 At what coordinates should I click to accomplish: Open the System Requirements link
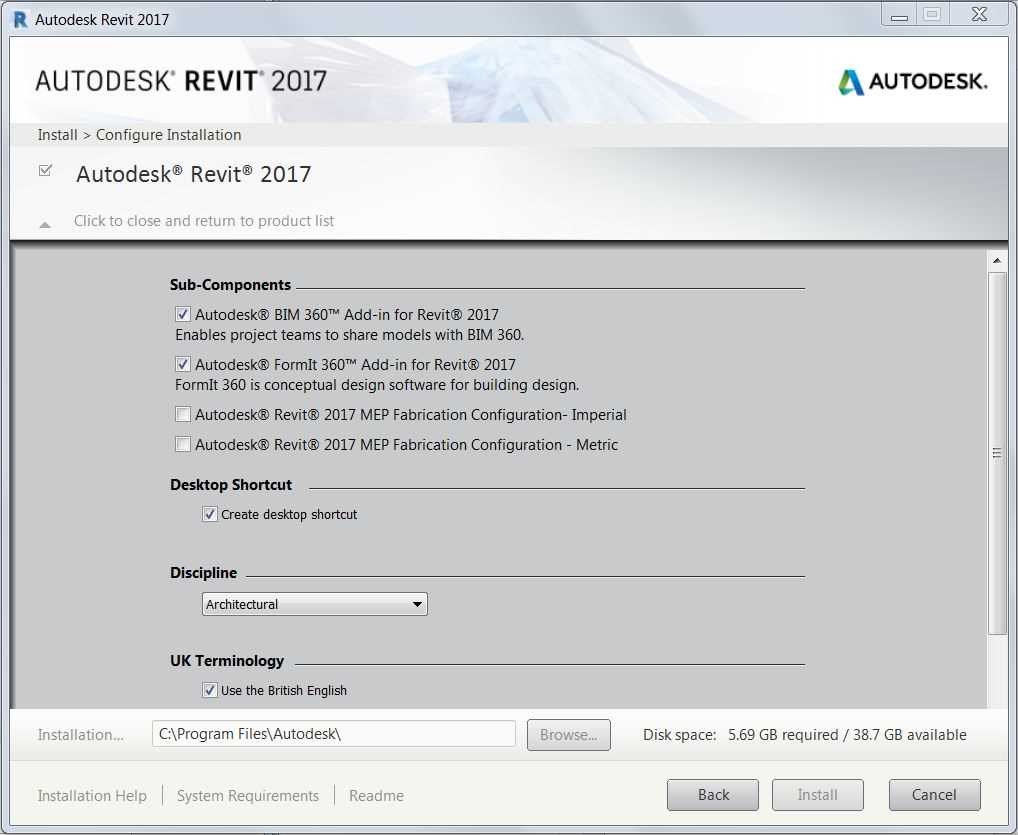(x=248, y=795)
